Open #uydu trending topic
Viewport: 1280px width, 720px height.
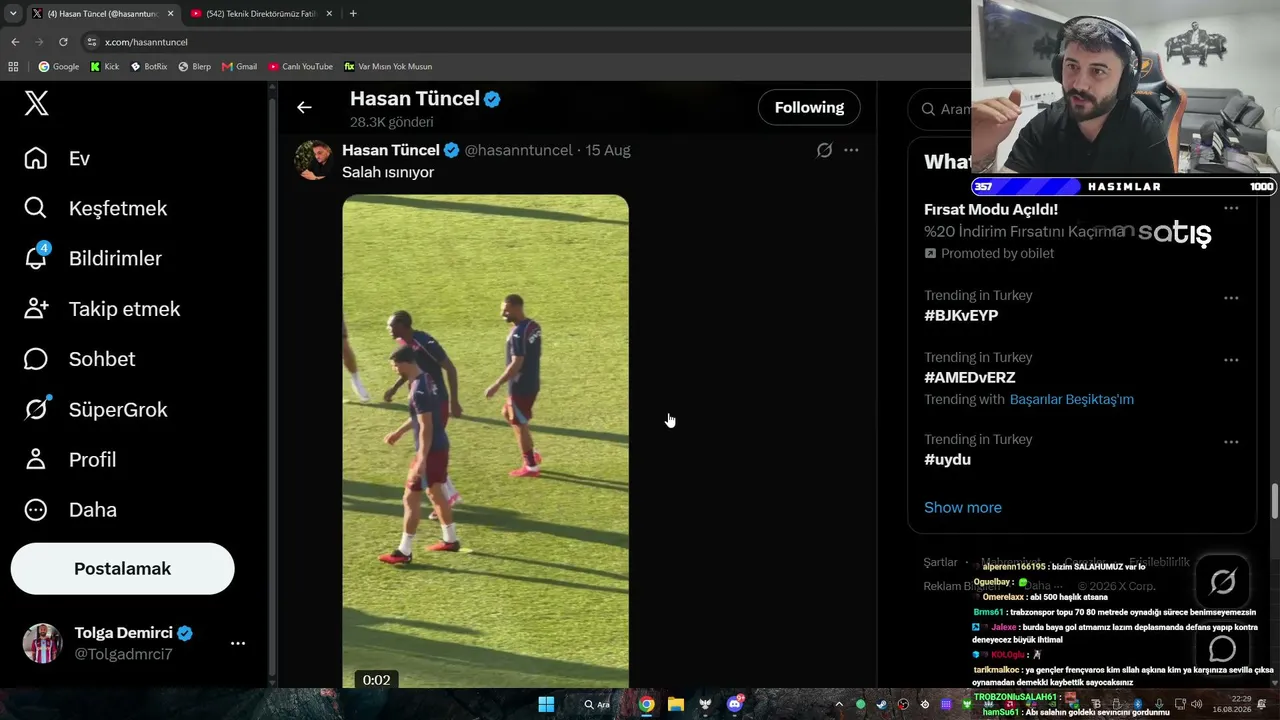click(x=947, y=460)
